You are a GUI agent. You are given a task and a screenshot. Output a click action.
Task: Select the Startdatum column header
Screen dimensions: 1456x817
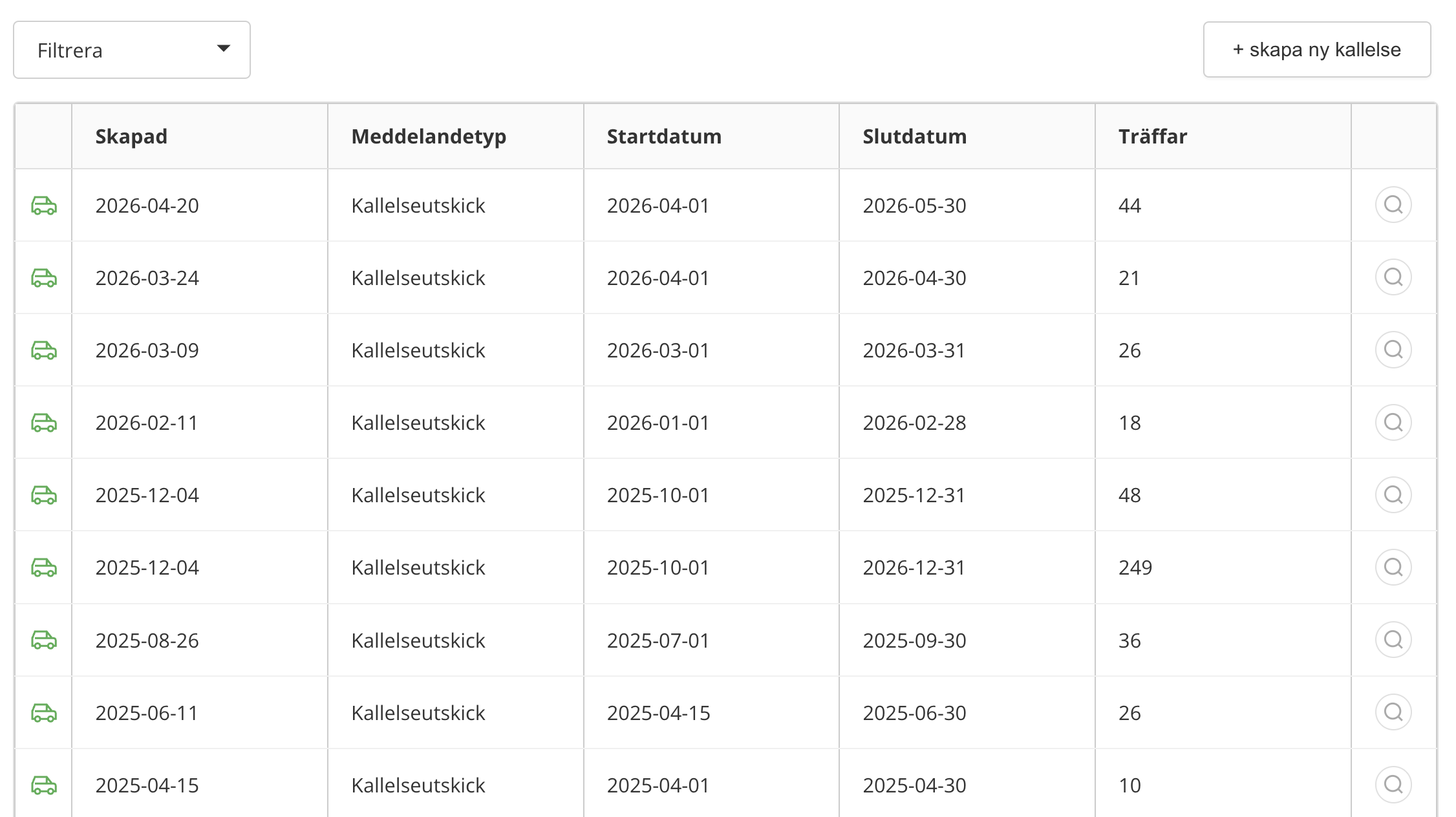pos(664,136)
